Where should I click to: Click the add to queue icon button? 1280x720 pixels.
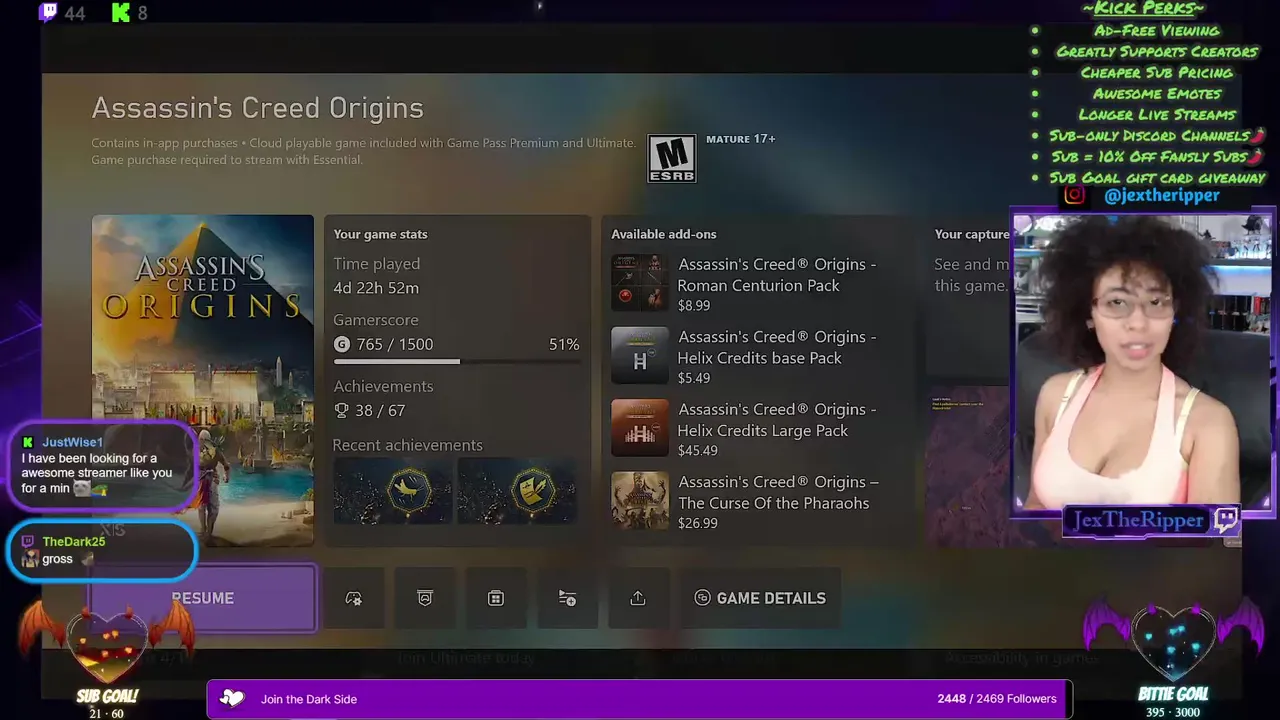[567, 598]
